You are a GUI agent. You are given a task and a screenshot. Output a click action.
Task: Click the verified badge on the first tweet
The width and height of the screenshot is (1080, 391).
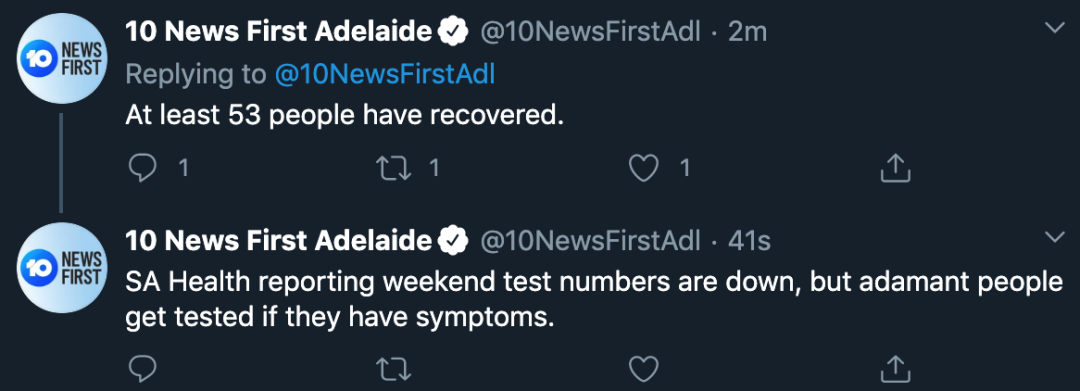454,32
